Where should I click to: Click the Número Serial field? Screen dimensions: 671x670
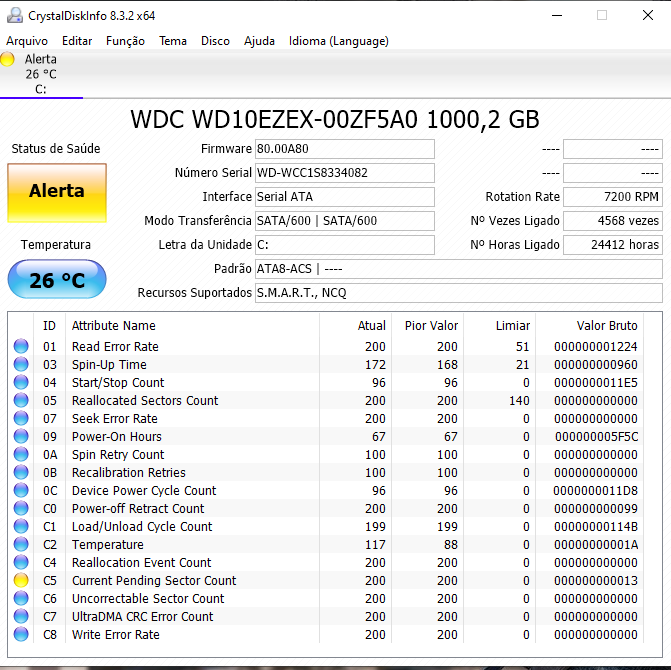pos(344,173)
